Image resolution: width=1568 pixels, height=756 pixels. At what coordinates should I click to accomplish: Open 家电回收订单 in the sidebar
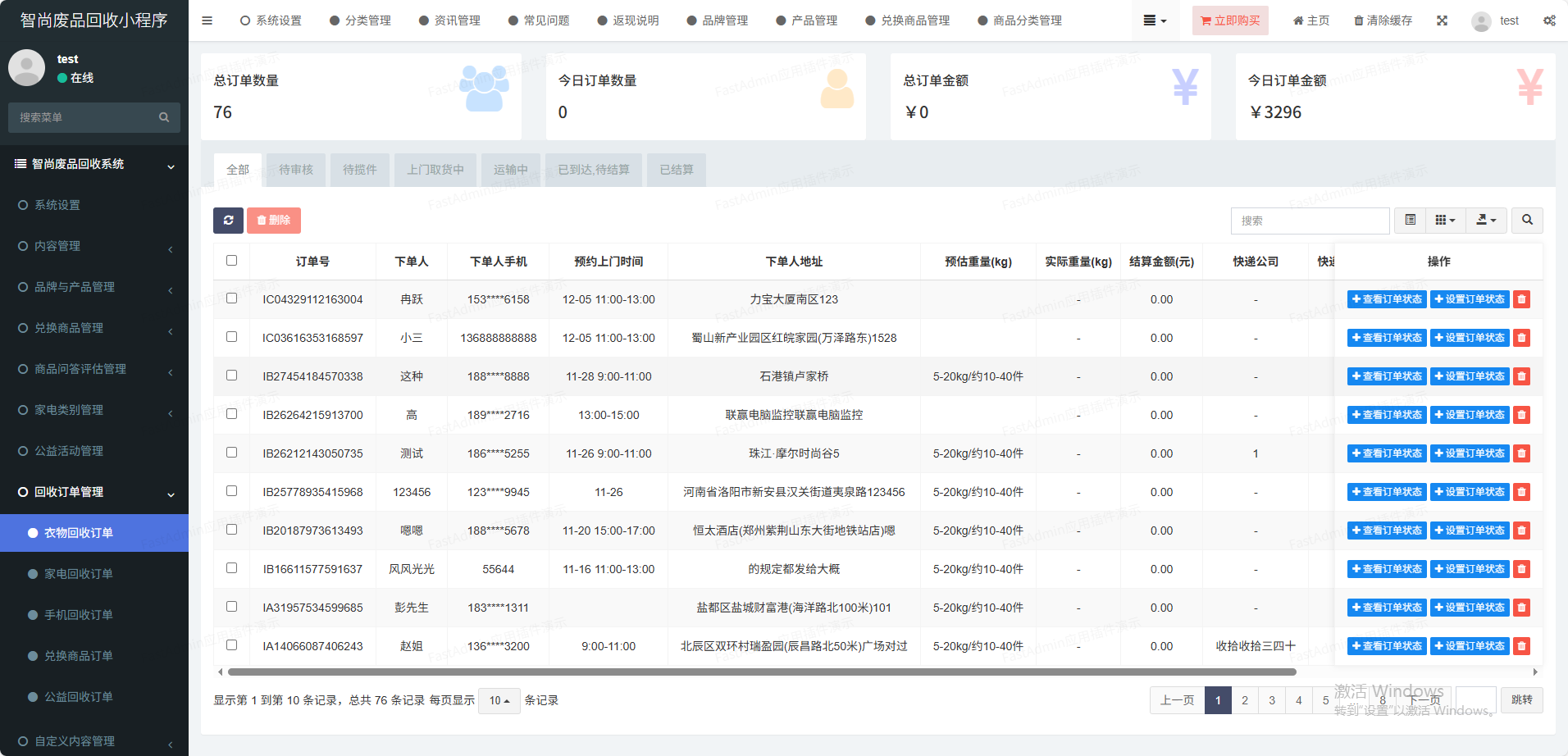79,574
